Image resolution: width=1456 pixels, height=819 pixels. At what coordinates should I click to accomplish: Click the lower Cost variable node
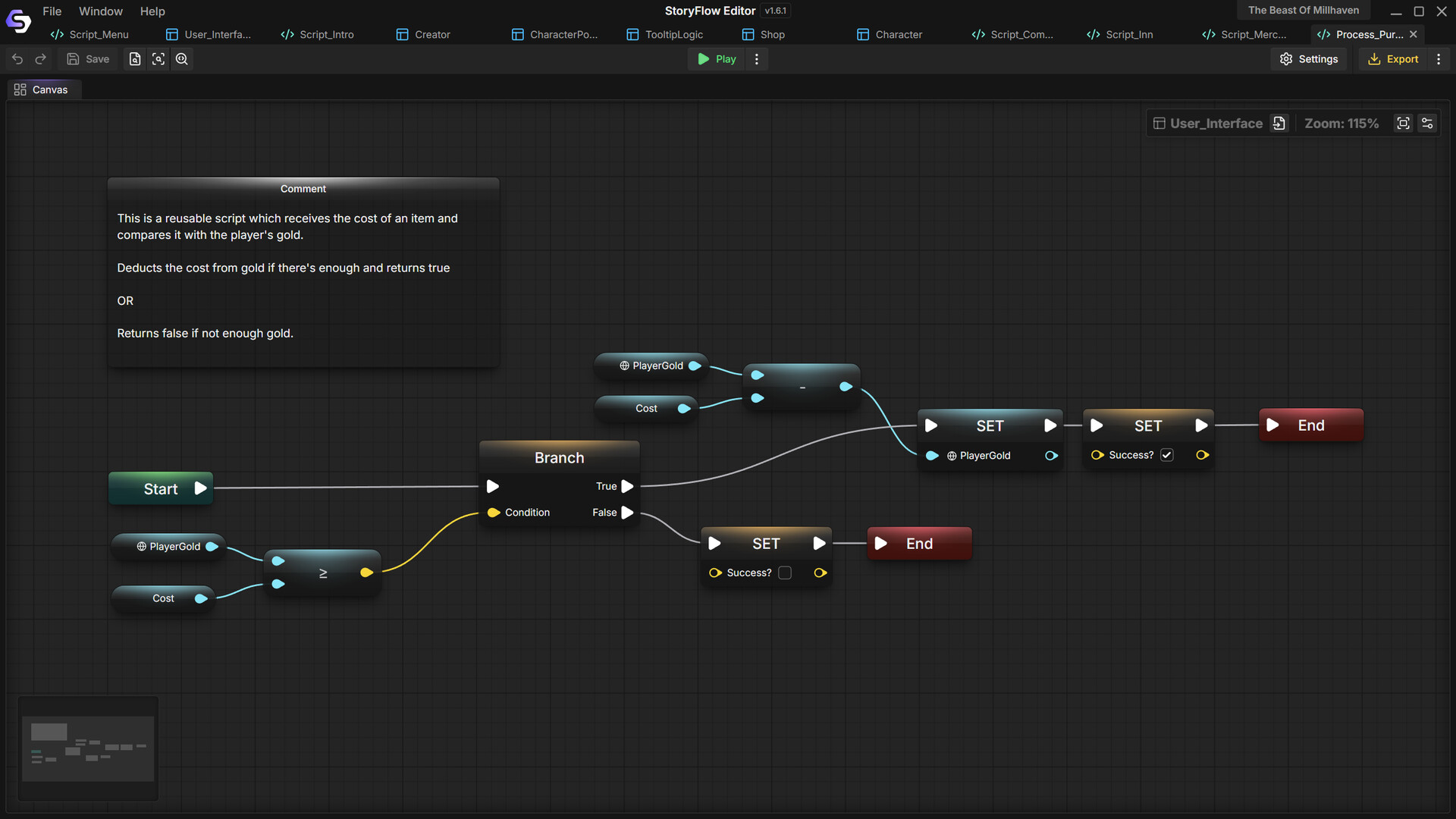point(163,598)
